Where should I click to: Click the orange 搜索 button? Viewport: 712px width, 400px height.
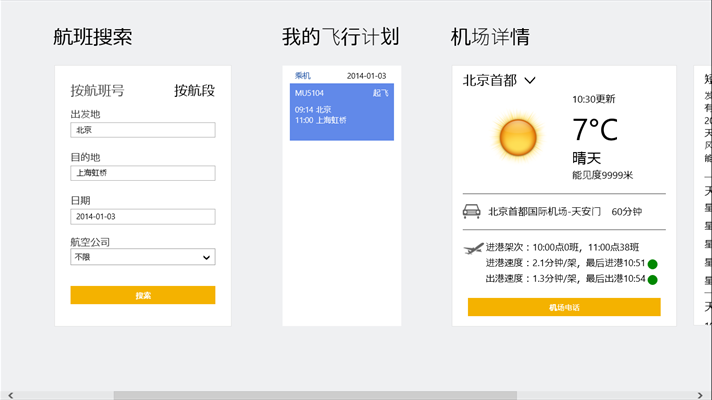coord(143,295)
